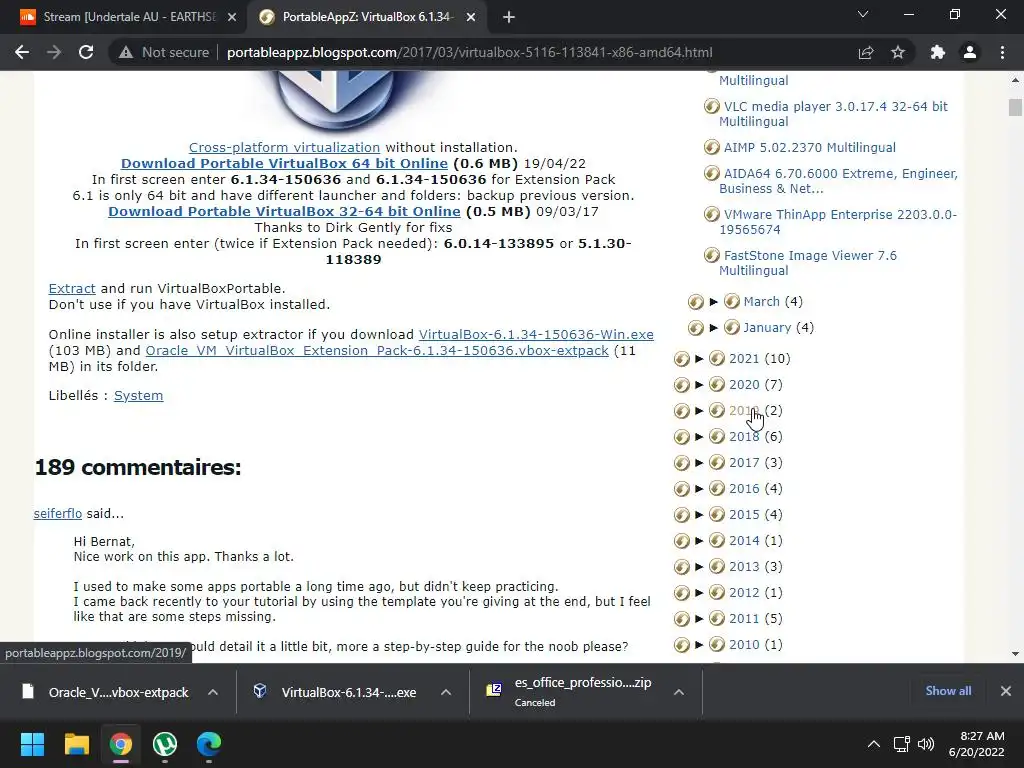Click the VLC post bullet icon
The image size is (1024, 768).
tap(712, 106)
